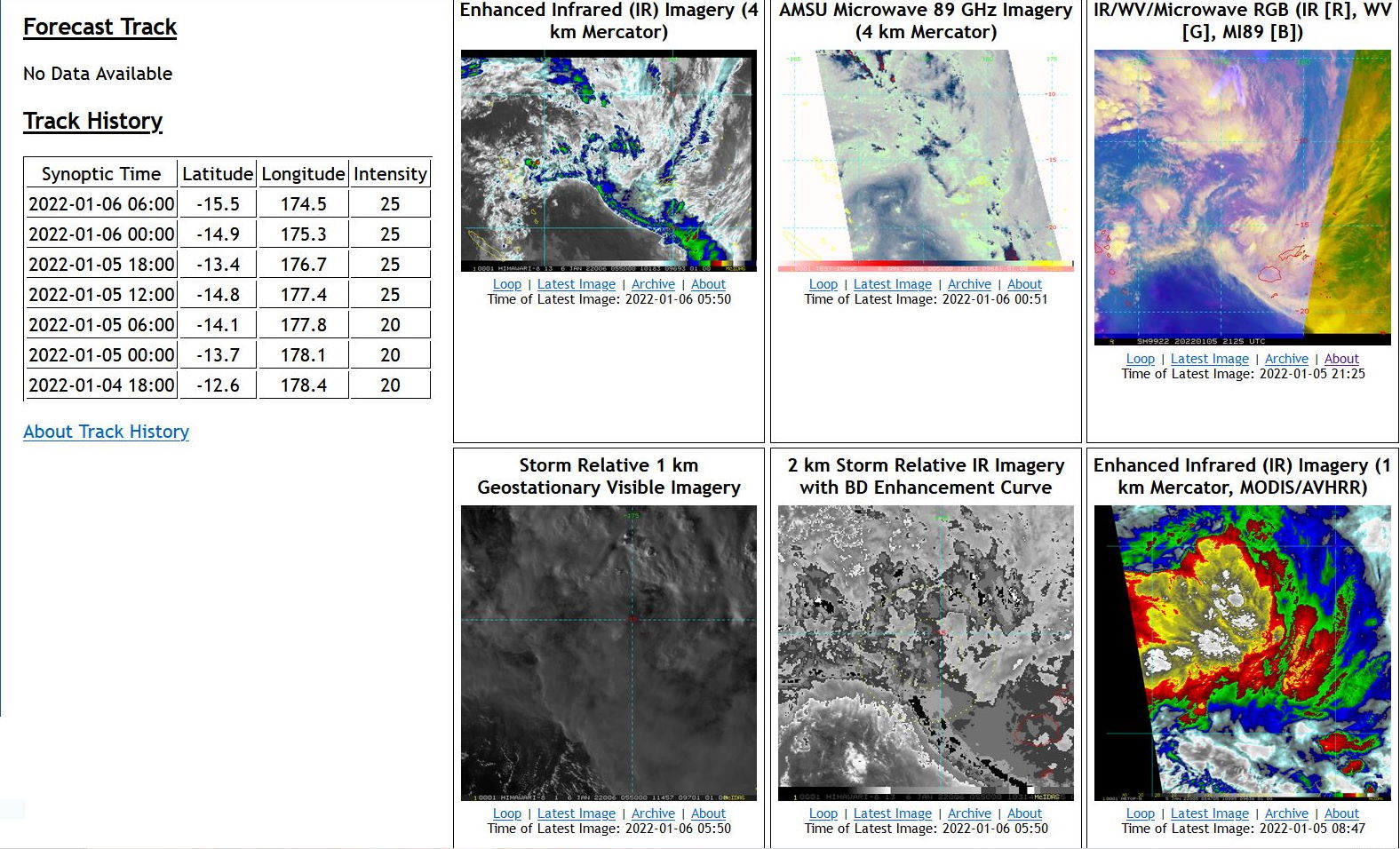Select the latitude value -14.1

pos(218,325)
